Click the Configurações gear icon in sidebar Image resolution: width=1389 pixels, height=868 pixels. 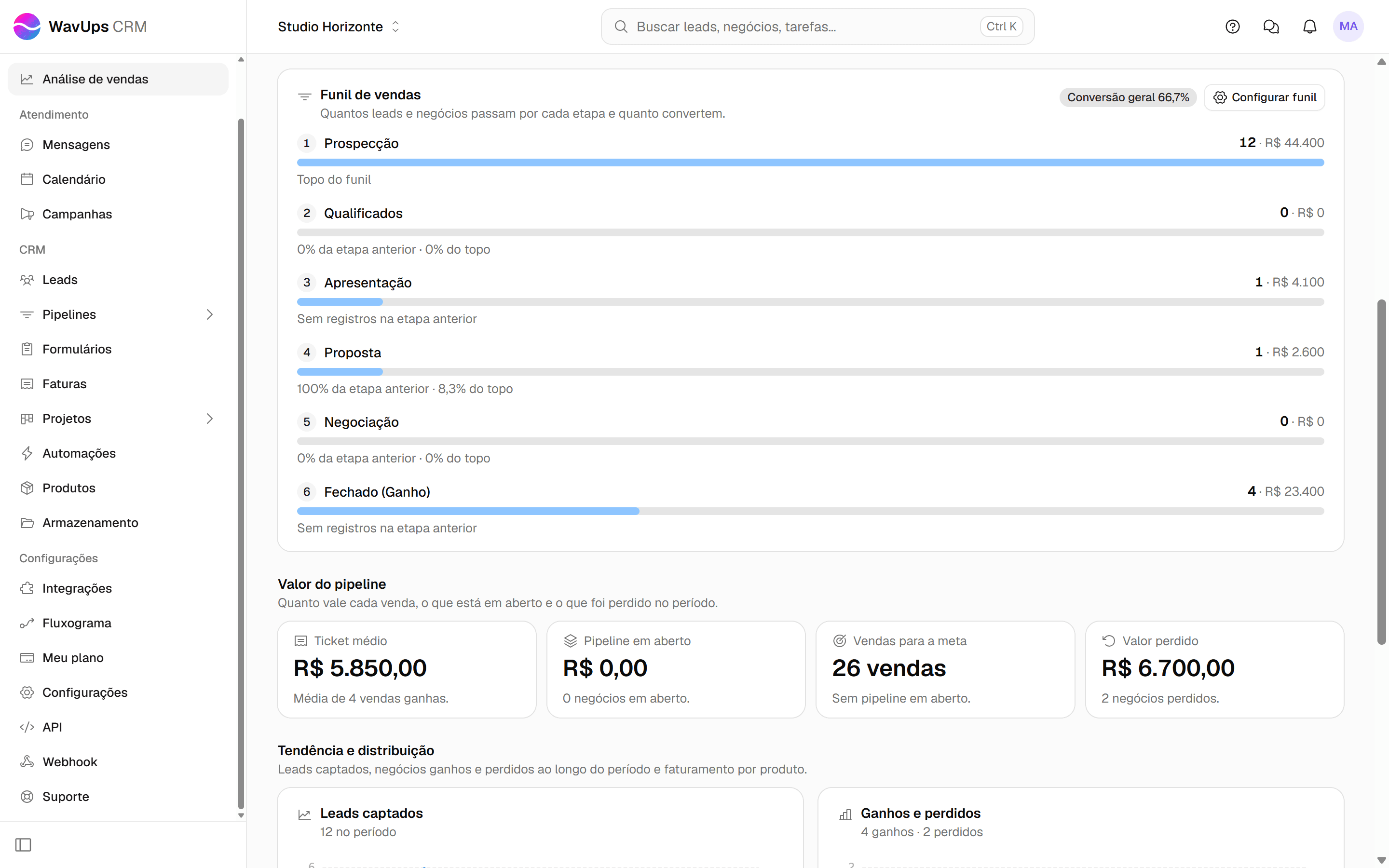27,693
